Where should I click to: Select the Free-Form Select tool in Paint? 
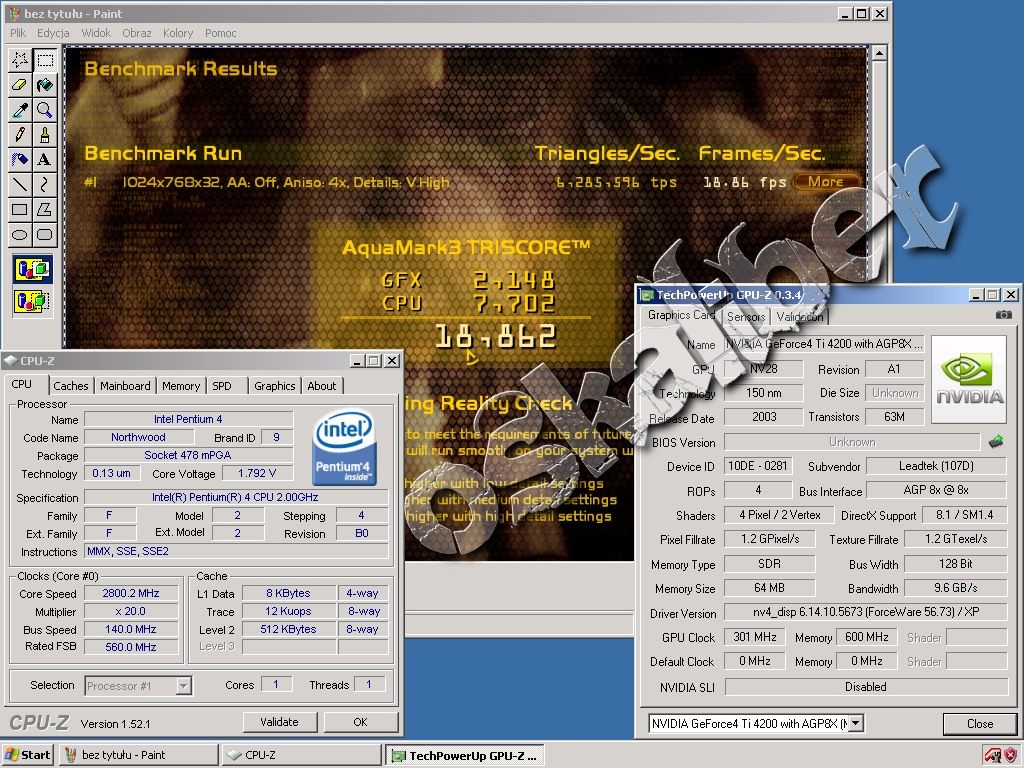pos(20,61)
